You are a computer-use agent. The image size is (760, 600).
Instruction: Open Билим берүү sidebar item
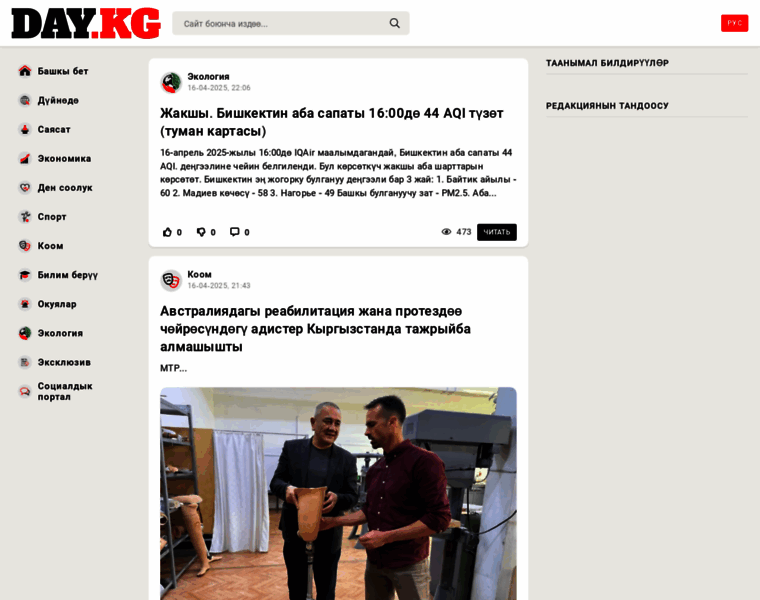coord(67,275)
